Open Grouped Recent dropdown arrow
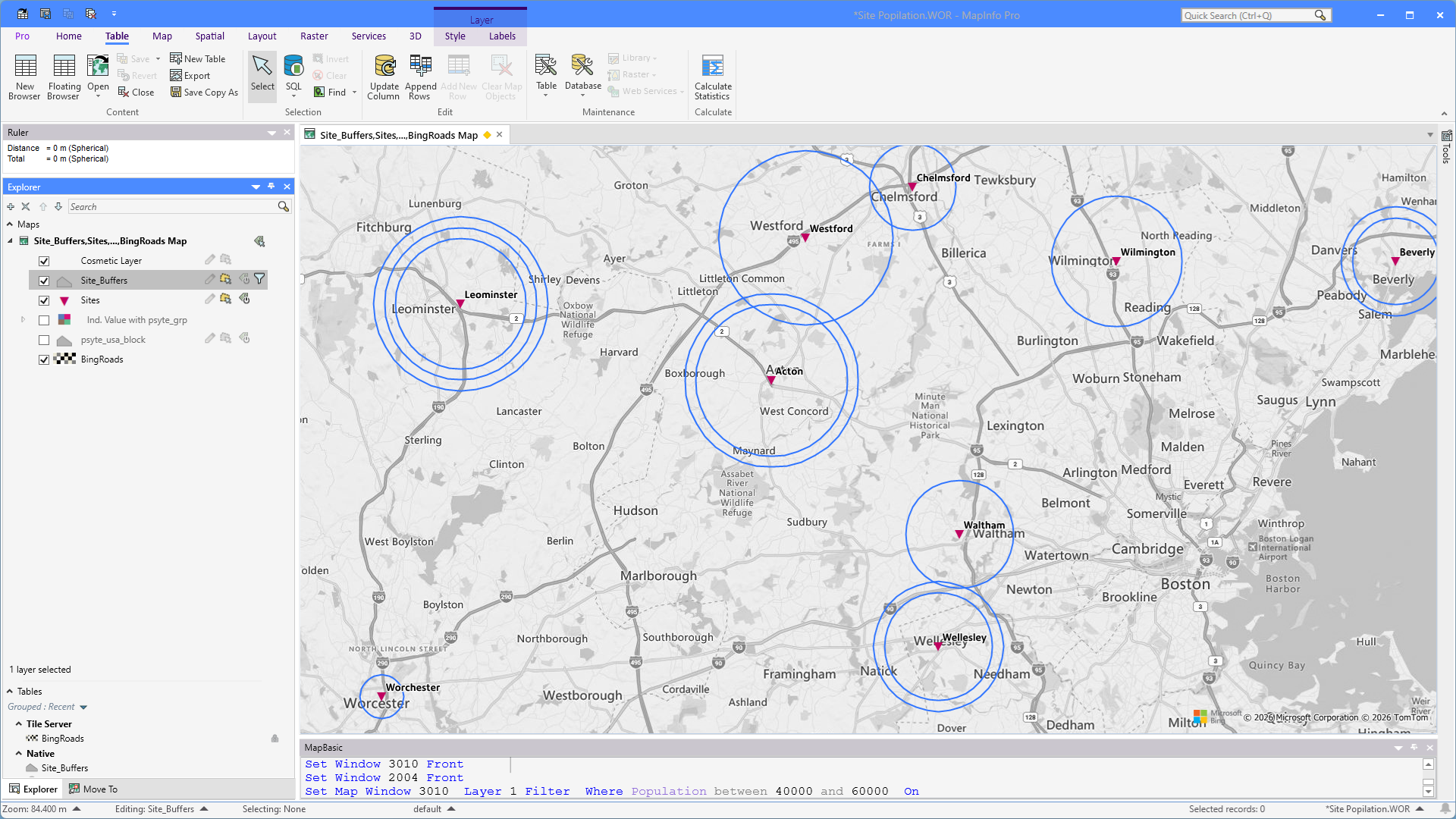The height and width of the screenshot is (819, 1456). click(x=83, y=708)
